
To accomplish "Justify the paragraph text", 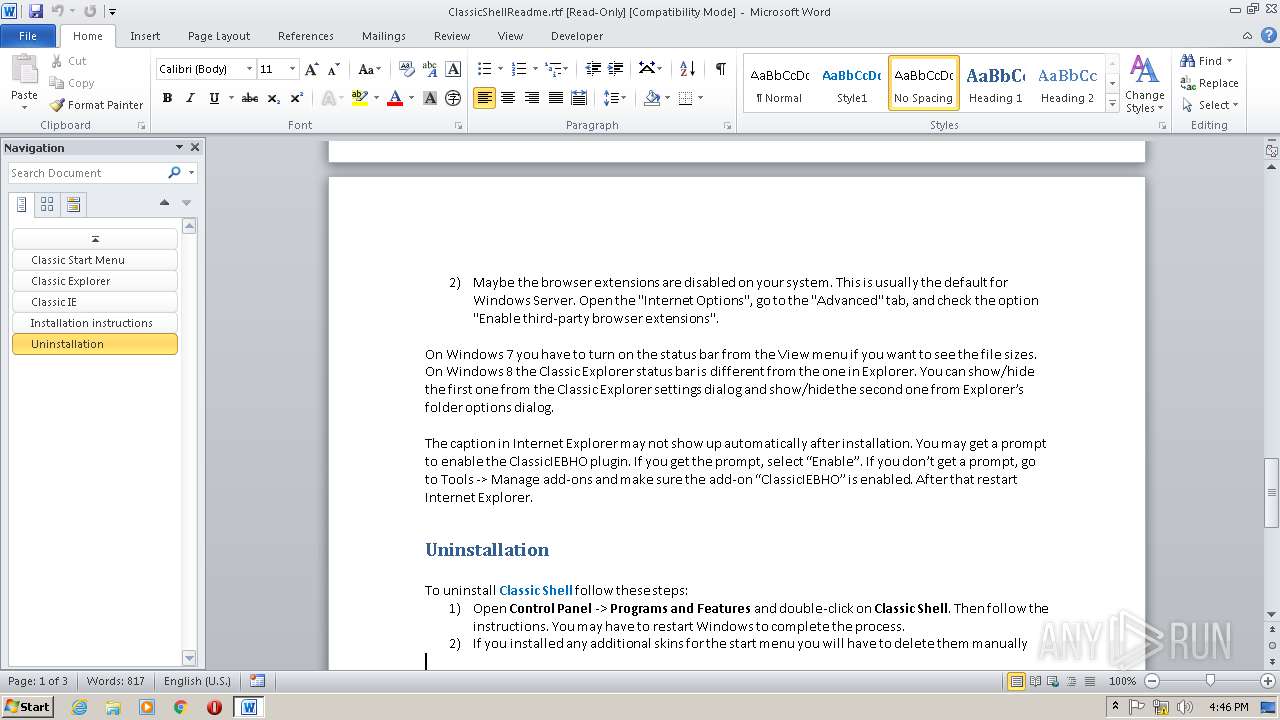I will click(555, 98).
